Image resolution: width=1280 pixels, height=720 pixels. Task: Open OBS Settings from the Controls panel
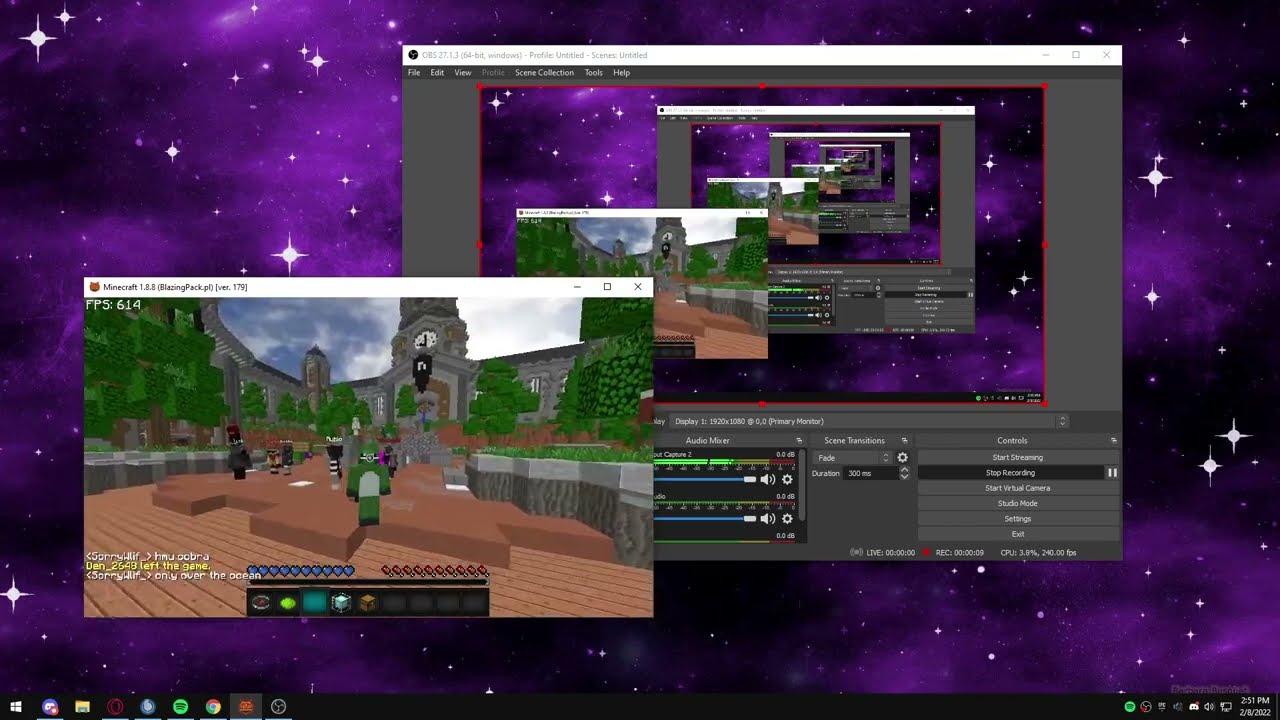click(1017, 519)
